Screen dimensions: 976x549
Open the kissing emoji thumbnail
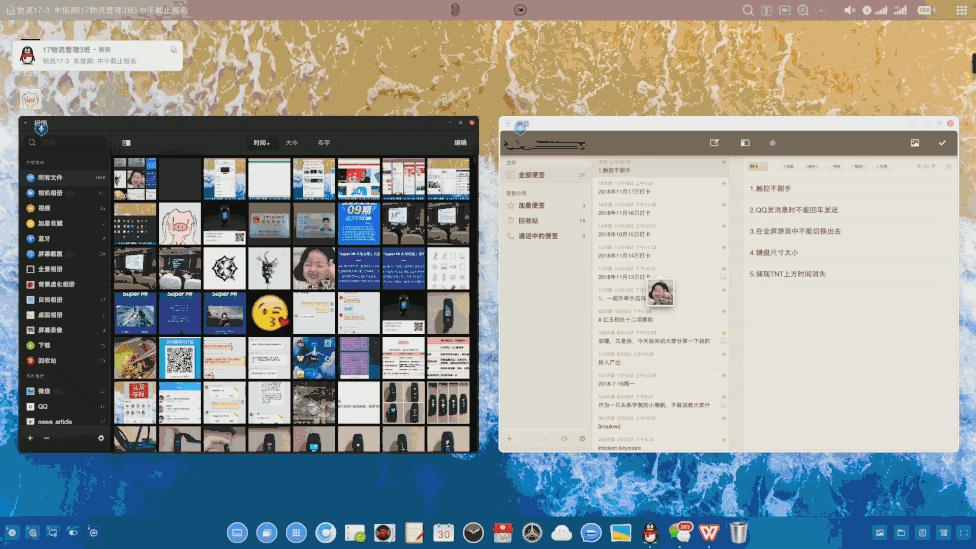[x=268, y=312]
